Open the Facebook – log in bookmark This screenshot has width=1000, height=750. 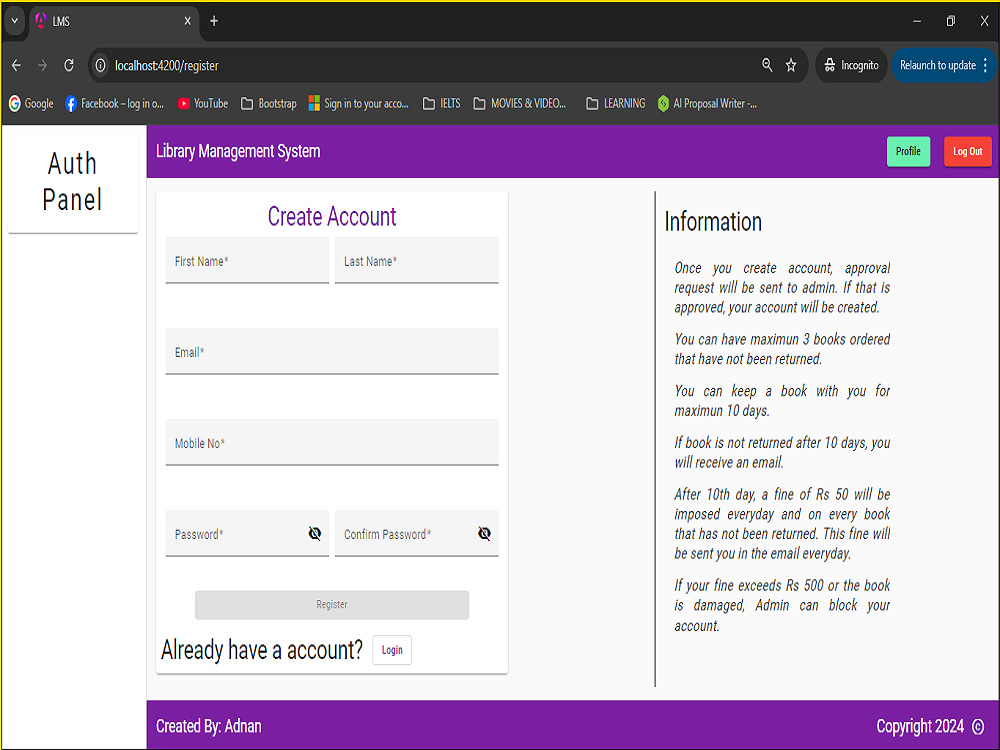(114, 103)
